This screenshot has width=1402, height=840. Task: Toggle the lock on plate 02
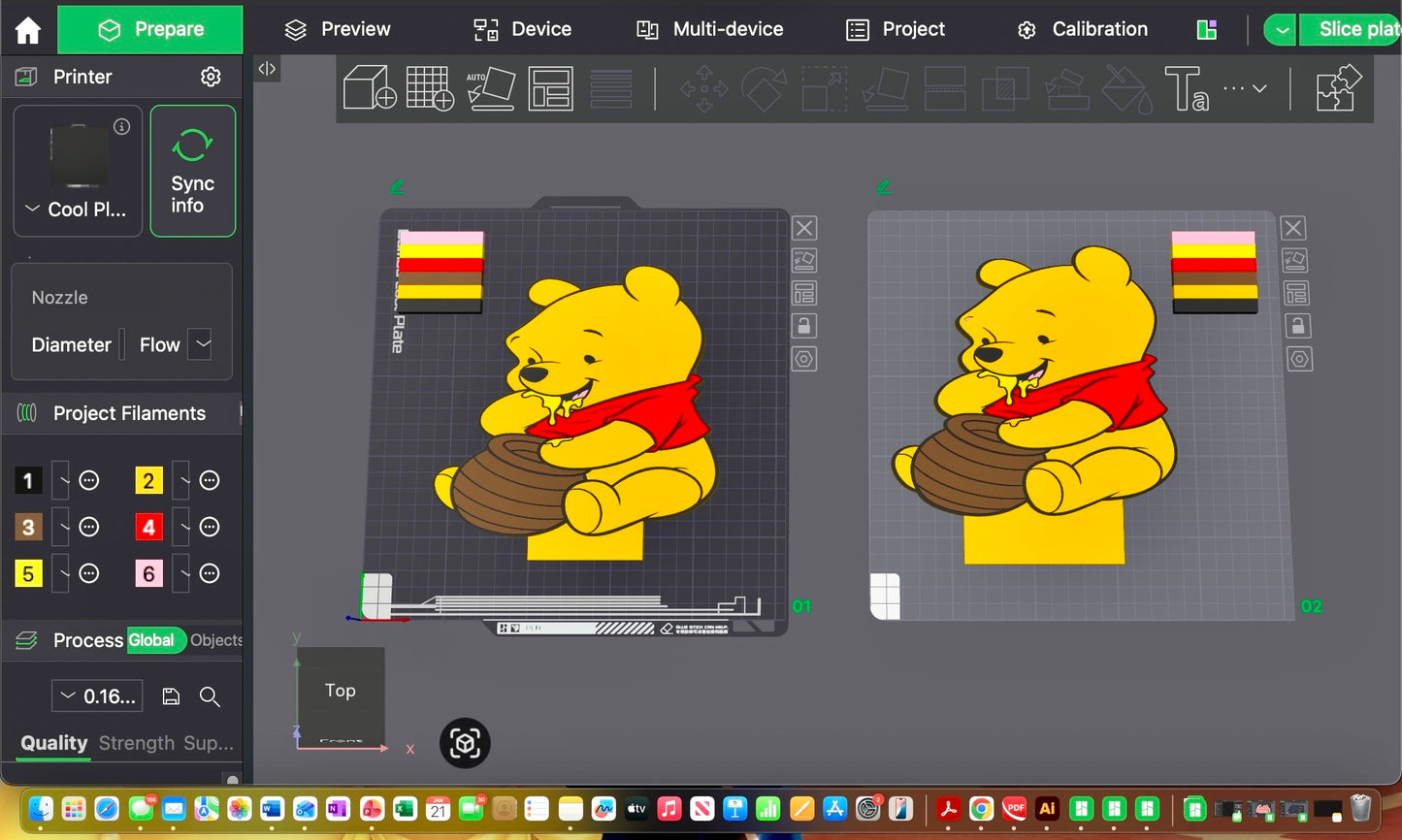pos(1298,326)
